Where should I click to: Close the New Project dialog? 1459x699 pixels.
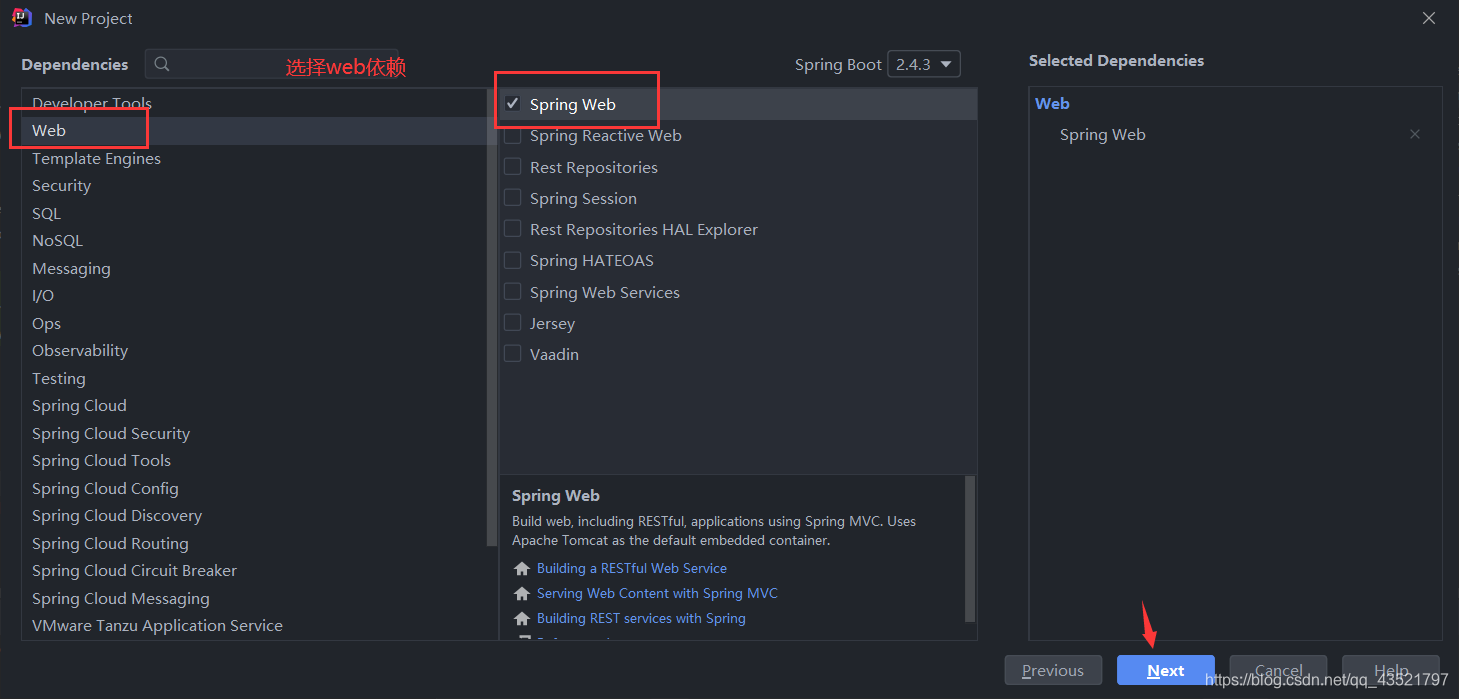[1429, 18]
